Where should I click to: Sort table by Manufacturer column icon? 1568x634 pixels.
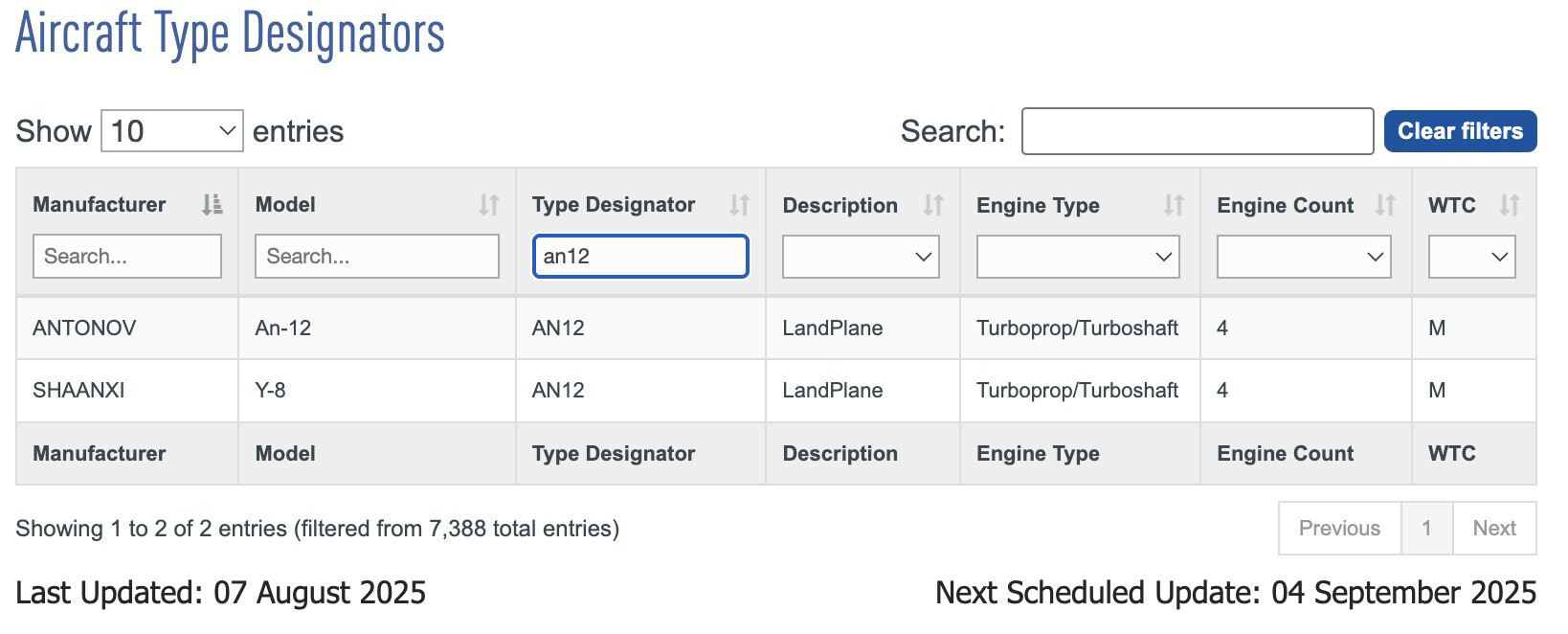[212, 205]
